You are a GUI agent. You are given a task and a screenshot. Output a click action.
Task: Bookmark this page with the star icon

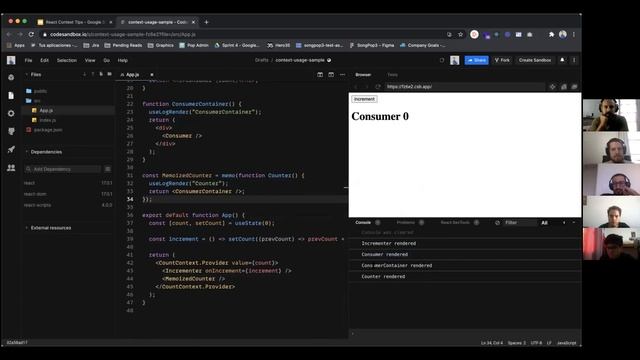click(x=460, y=34)
